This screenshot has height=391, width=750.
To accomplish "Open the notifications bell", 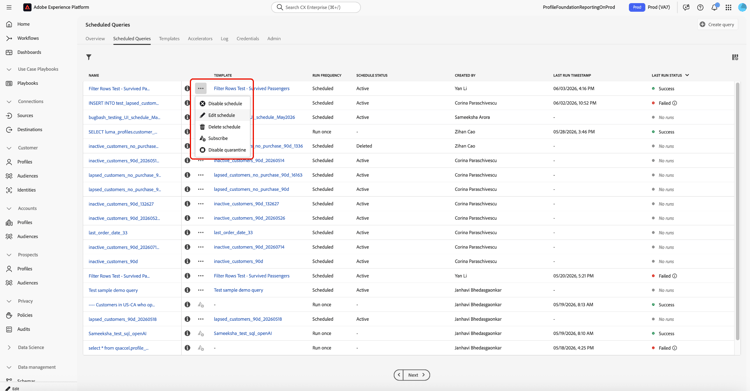I will pos(715,8).
